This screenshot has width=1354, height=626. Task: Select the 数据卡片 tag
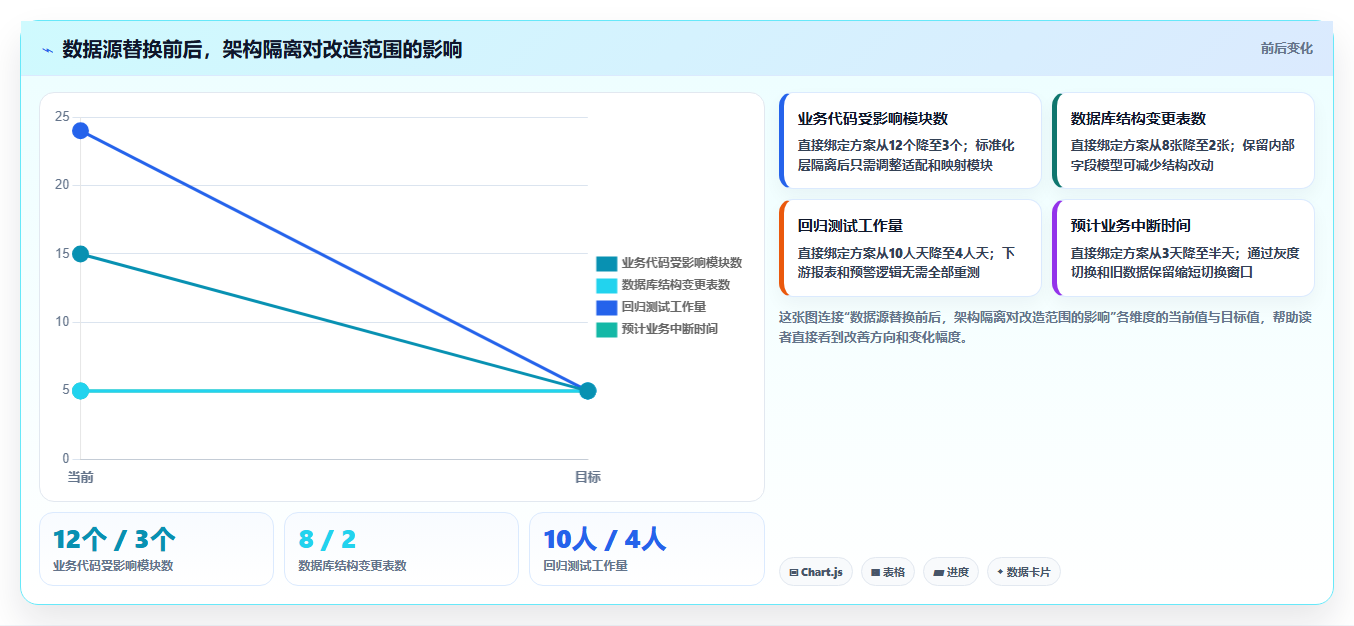click(x=1023, y=572)
